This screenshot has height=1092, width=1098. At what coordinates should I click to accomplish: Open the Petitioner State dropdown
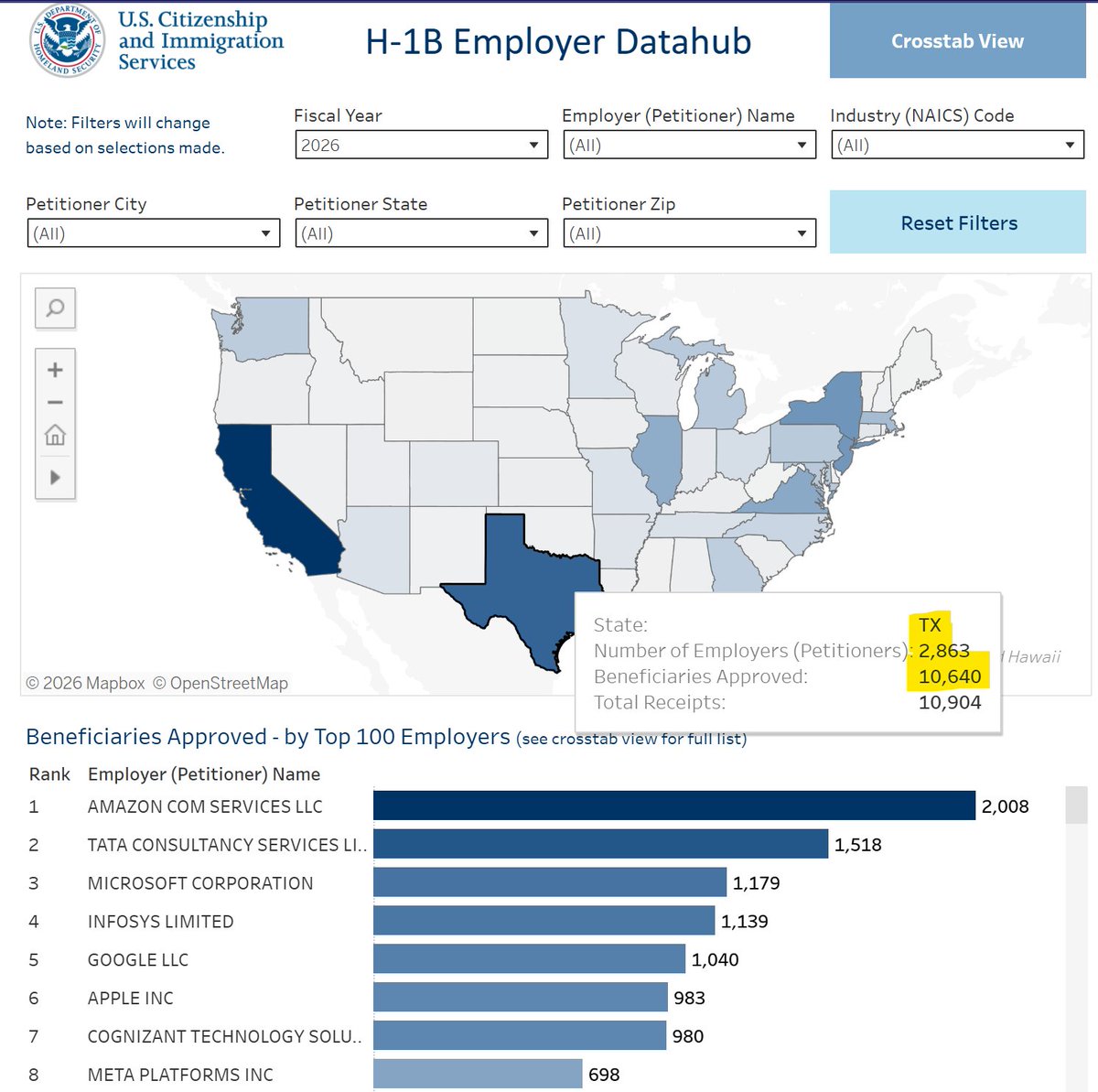point(422,233)
